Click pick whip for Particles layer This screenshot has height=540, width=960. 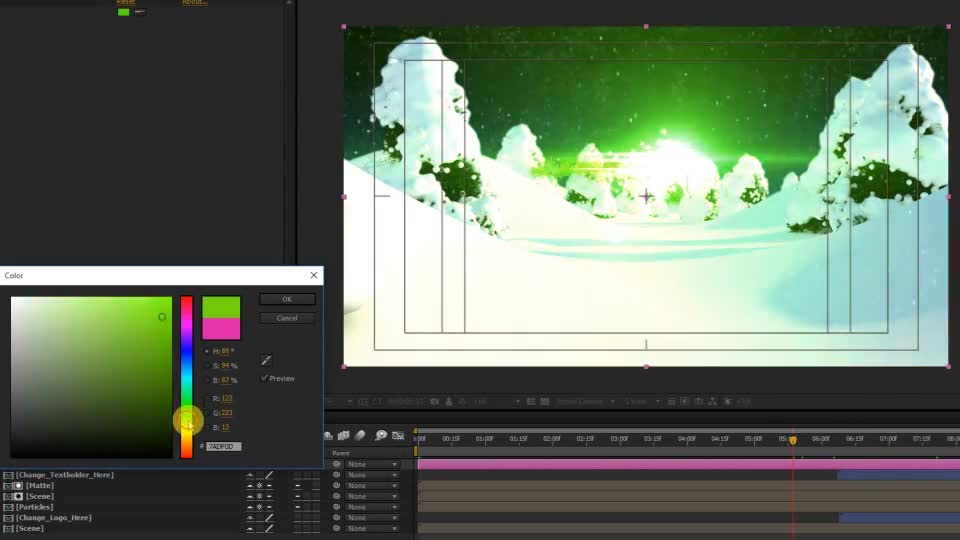tap(336, 507)
